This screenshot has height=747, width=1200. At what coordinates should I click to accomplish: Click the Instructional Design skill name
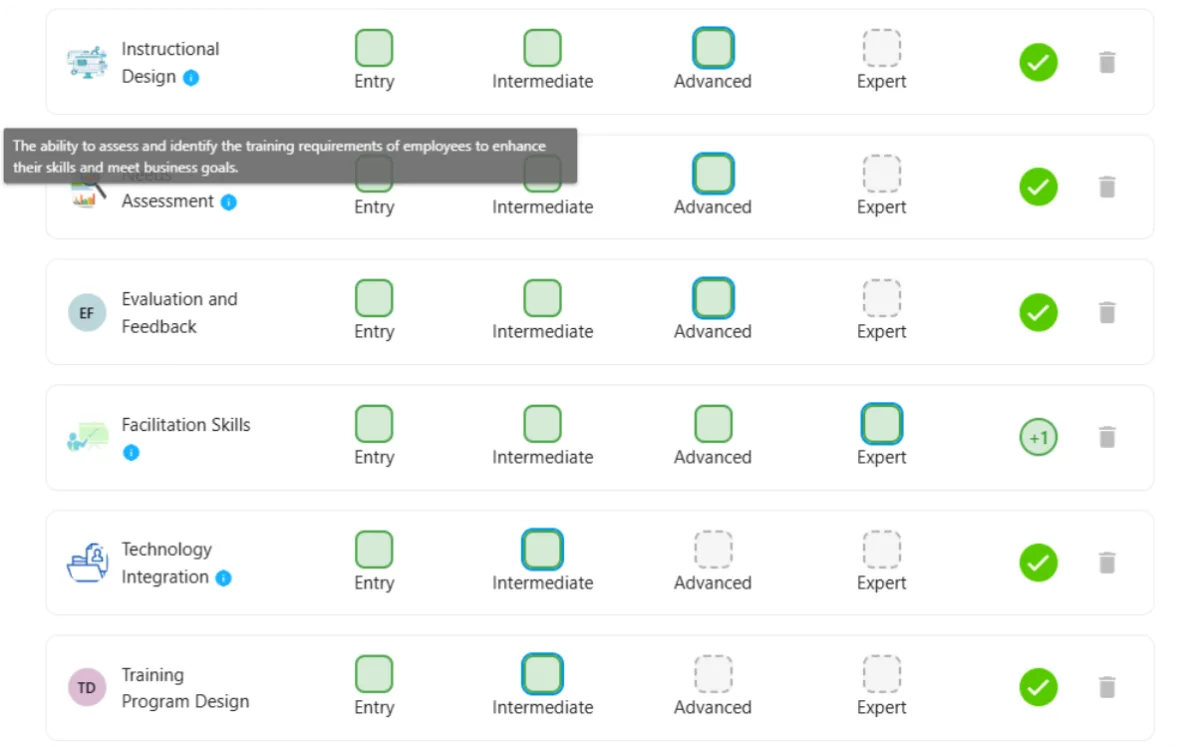point(170,62)
